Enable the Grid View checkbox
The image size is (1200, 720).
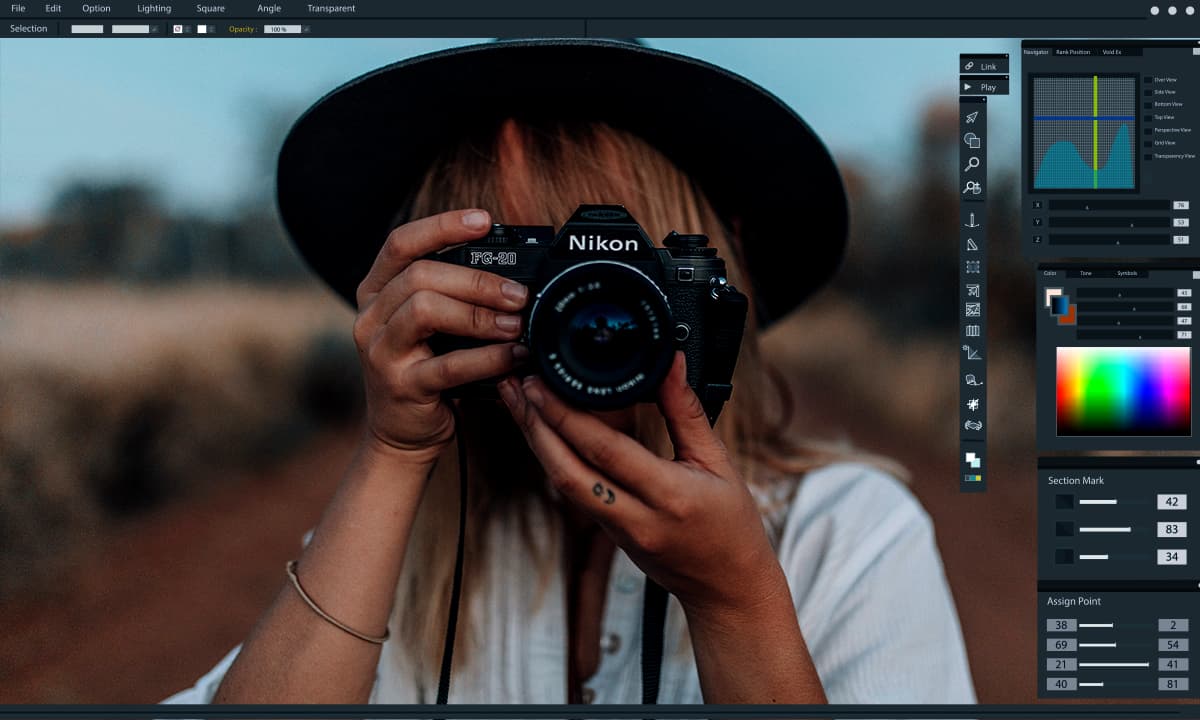click(x=1148, y=143)
